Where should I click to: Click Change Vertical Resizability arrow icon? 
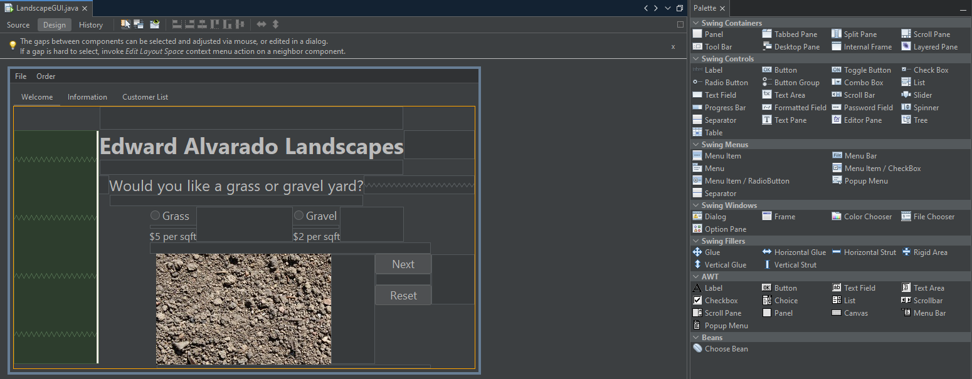point(275,25)
